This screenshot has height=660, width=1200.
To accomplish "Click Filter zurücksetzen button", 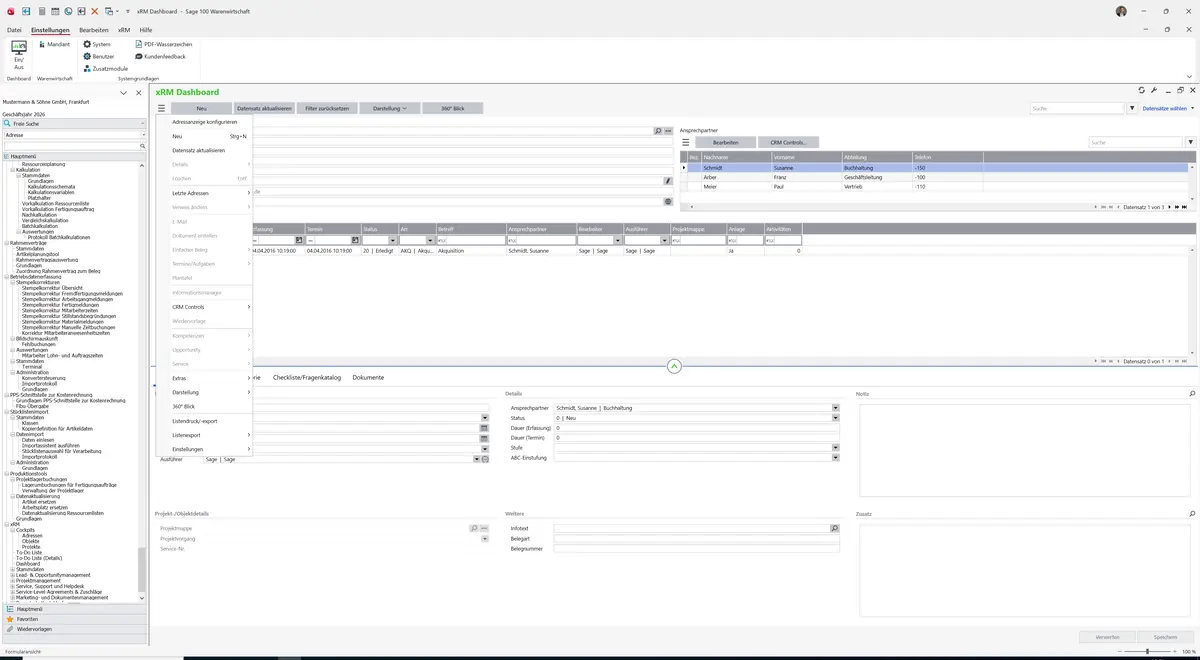I will pos(327,108).
